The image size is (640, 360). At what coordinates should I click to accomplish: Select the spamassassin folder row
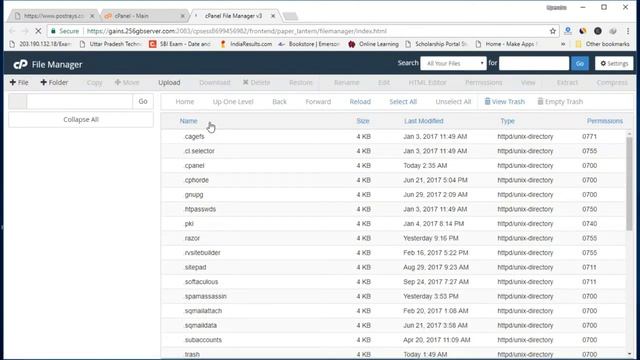(x=393, y=296)
